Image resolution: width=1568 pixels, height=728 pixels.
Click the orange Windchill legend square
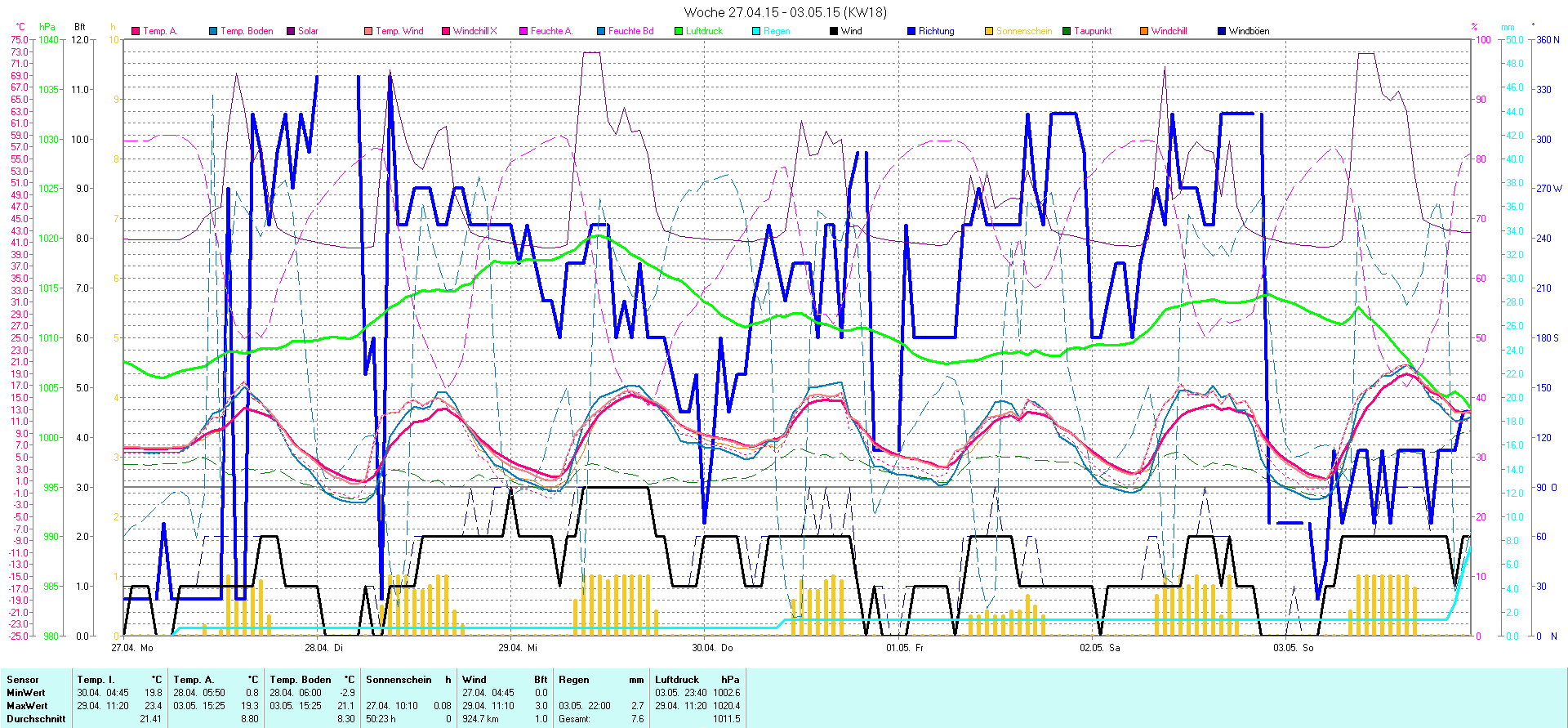point(1144,31)
